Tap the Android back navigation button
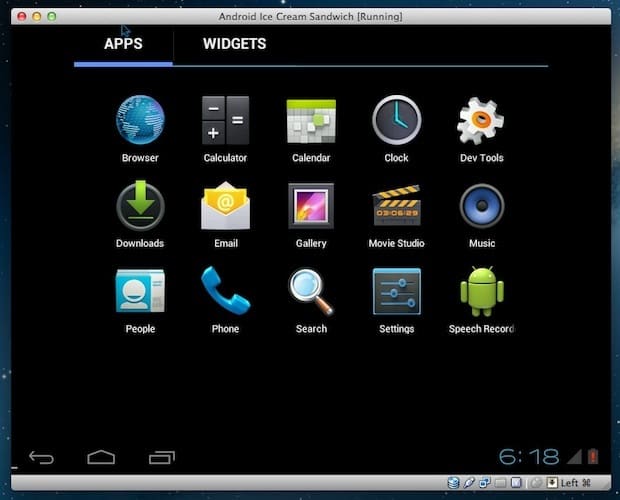 coord(41,457)
